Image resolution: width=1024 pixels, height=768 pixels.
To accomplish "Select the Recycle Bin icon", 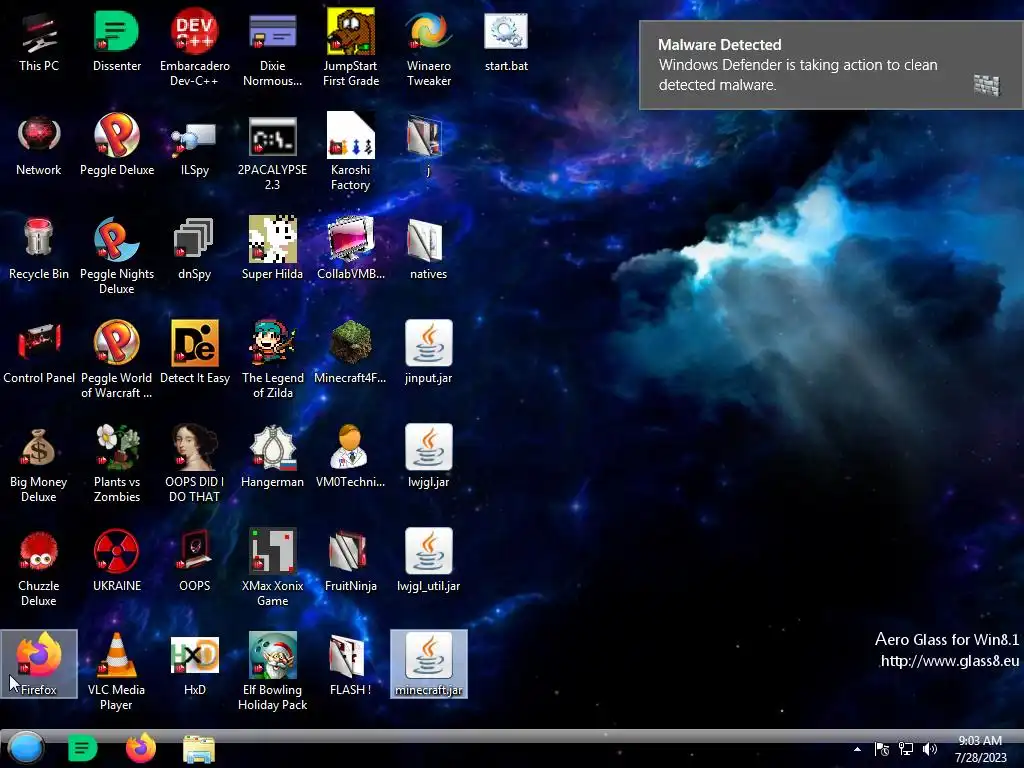I will 39,250.
